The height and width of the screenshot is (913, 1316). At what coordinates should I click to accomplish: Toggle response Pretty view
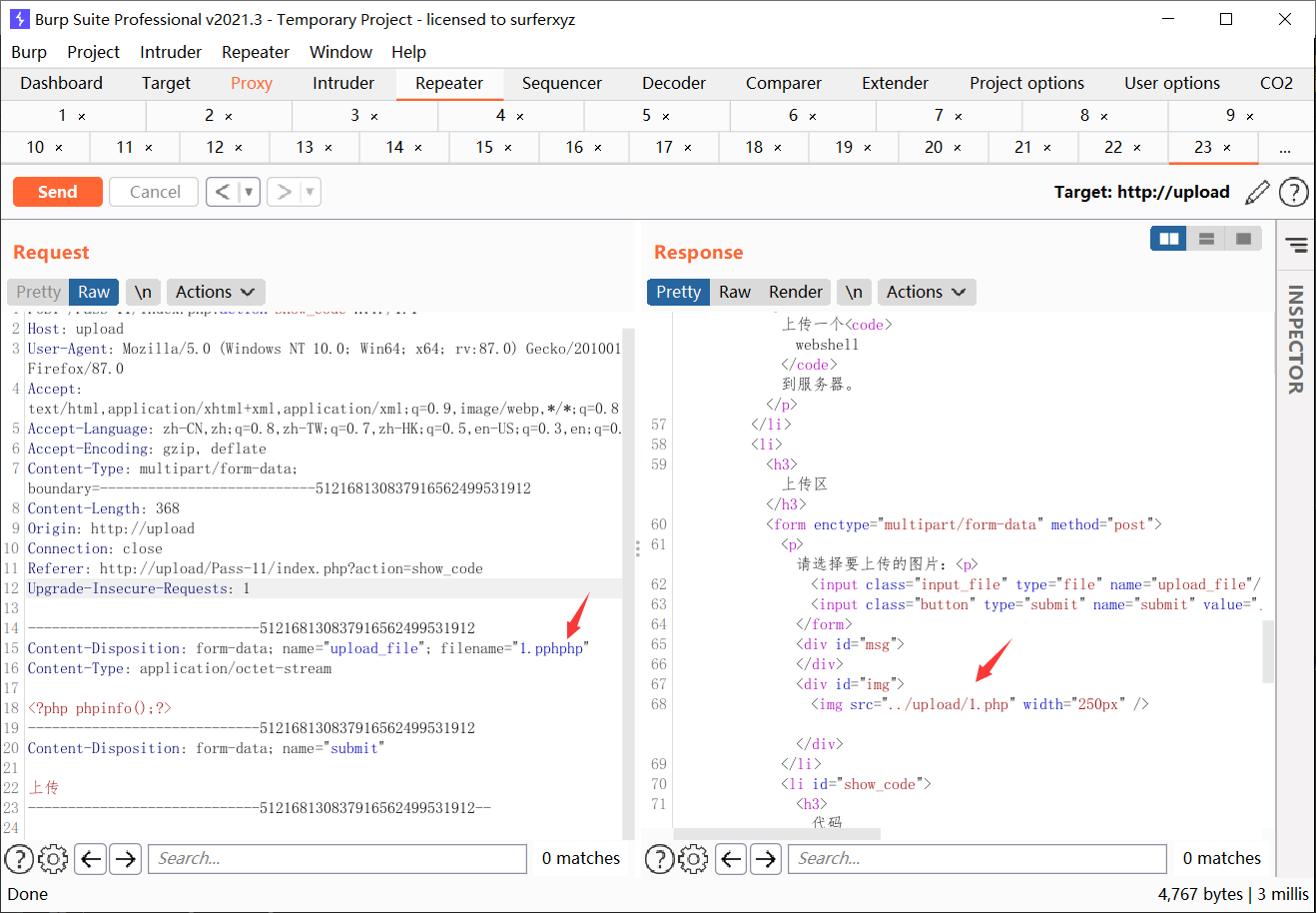click(x=679, y=292)
